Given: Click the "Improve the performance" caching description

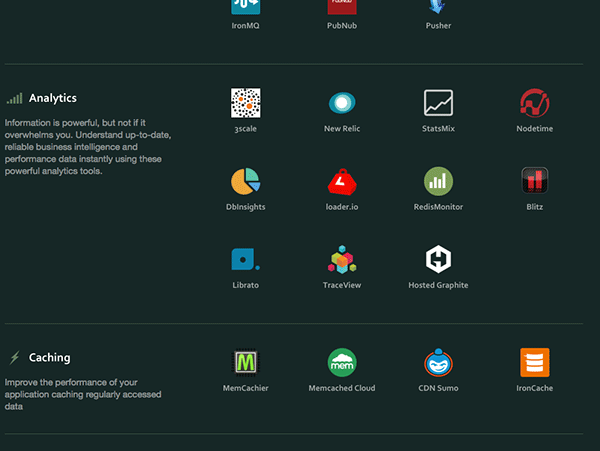Looking at the screenshot, I should (x=83, y=394).
